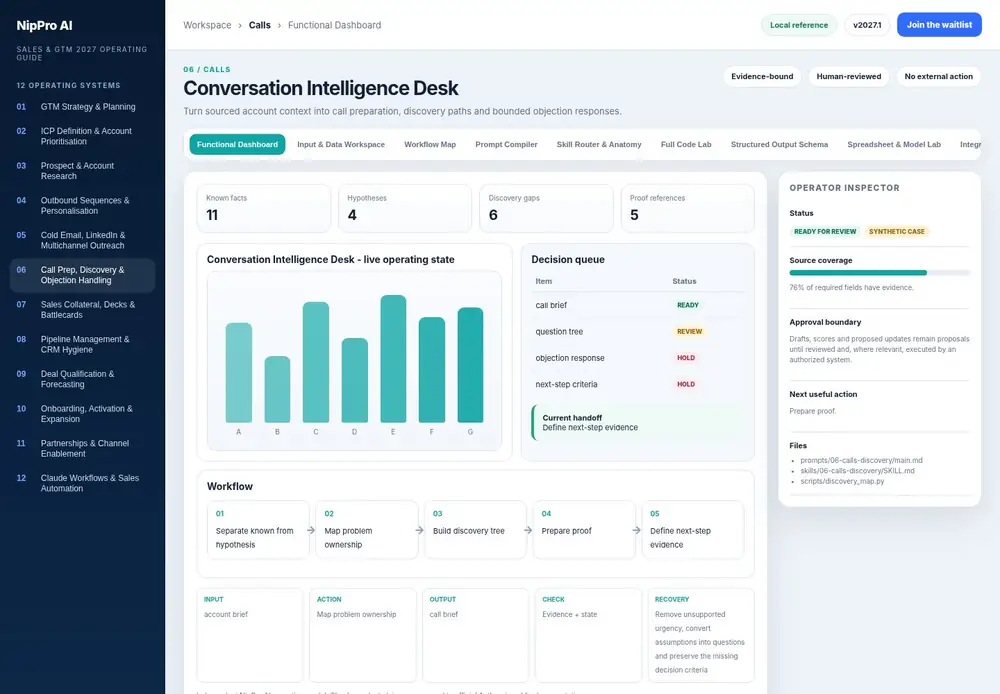
Task: Click the Human-reviewed pill
Action: coord(848,77)
